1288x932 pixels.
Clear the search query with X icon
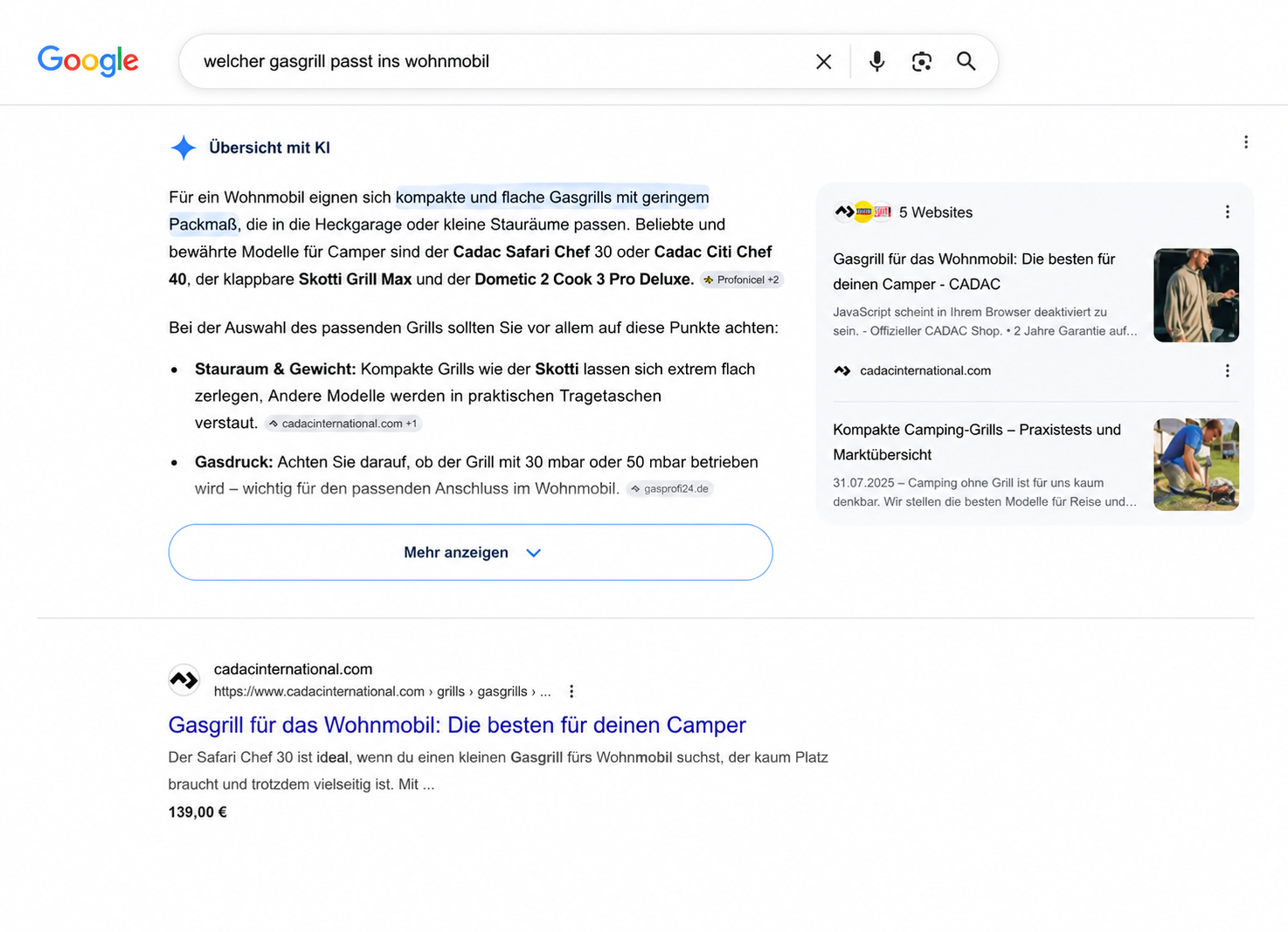coord(823,61)
